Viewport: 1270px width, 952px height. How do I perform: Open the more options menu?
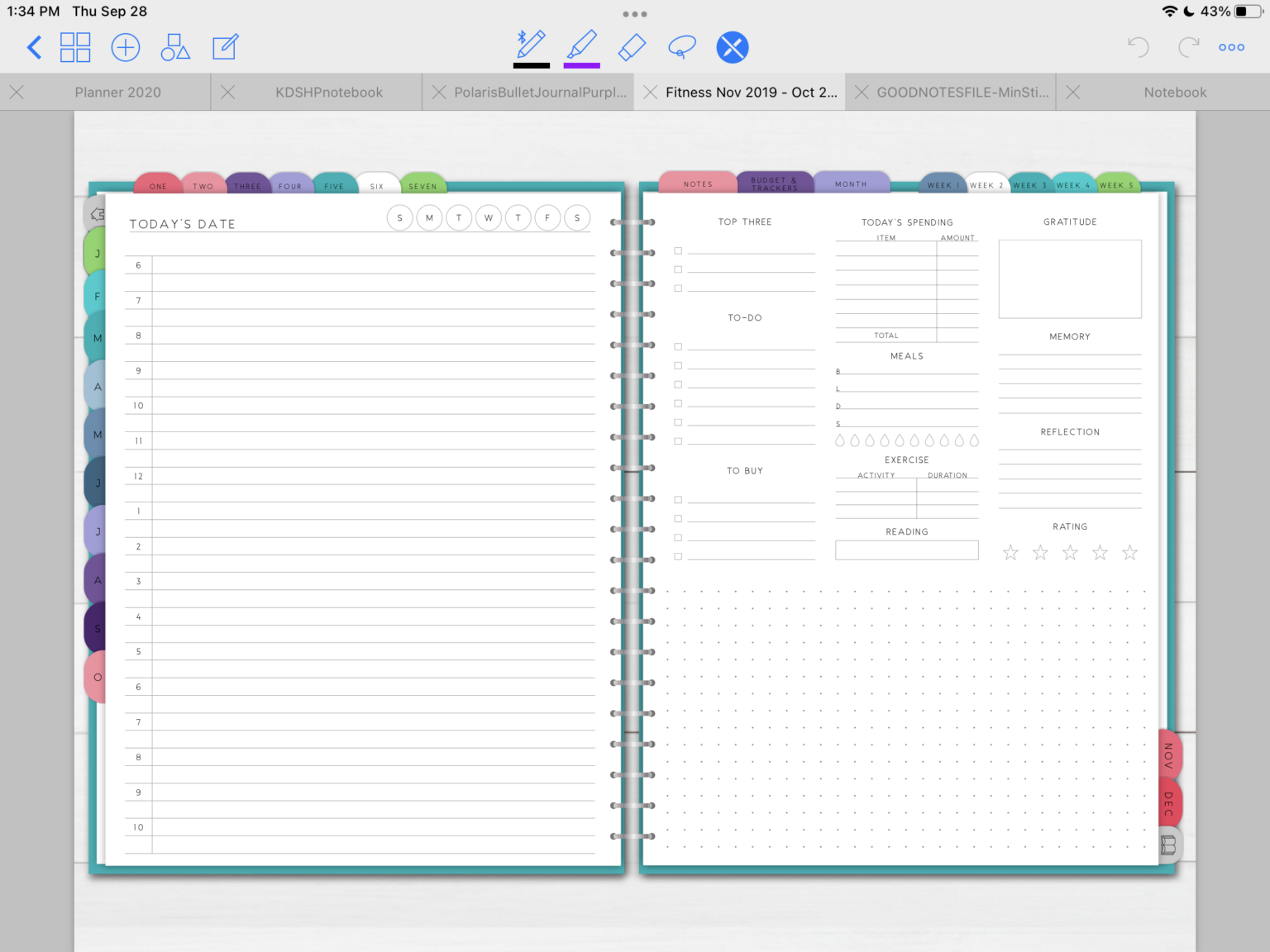click(x=1231, y=47)
